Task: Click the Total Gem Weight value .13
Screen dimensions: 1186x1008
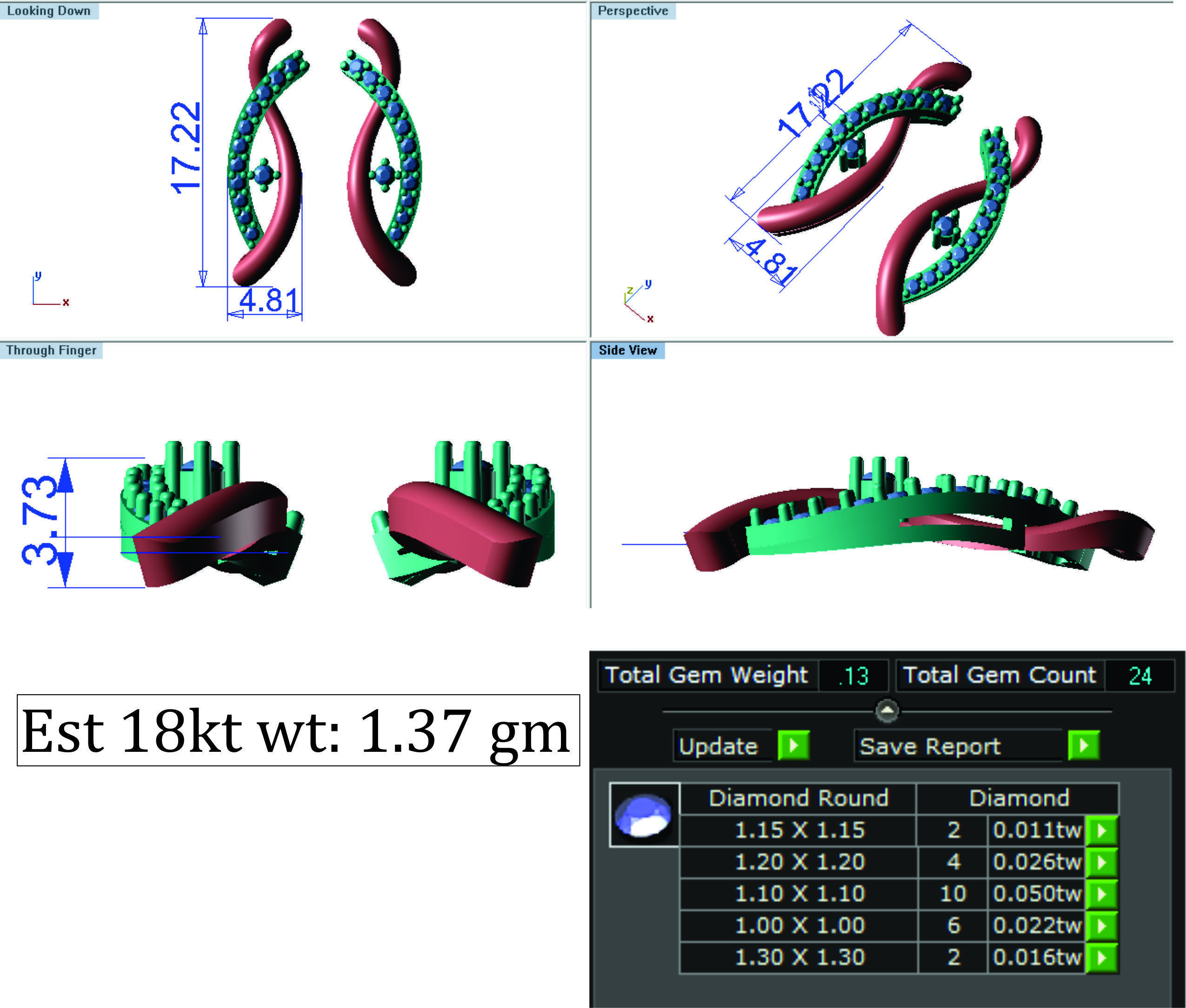Action: pyautogui.click(x=853, y=676)
